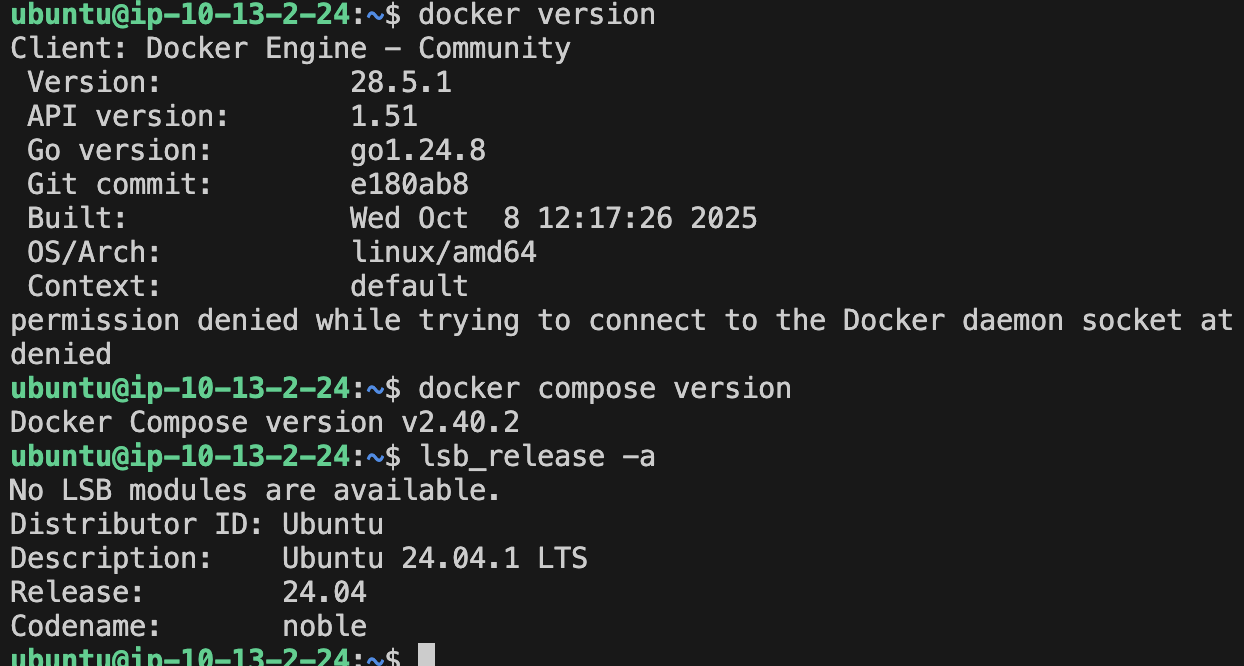This screenshot has width=1244, height=666.
Task: Click the "docker compose version" command
Action: pyautogui.click(x=604, y=388)
